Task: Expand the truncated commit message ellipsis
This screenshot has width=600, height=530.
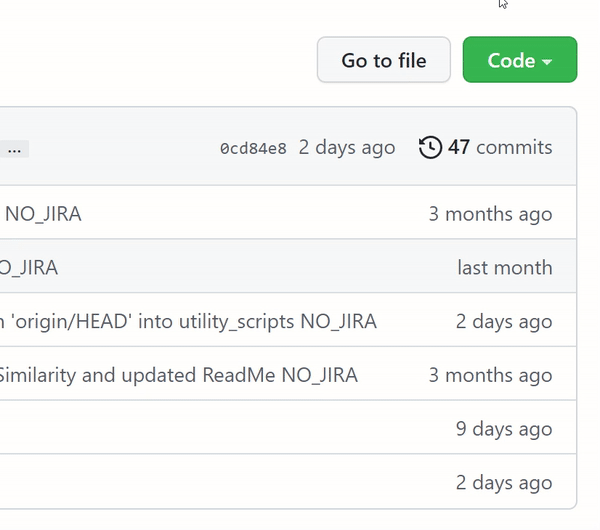Action: click(x=15, y=149)
